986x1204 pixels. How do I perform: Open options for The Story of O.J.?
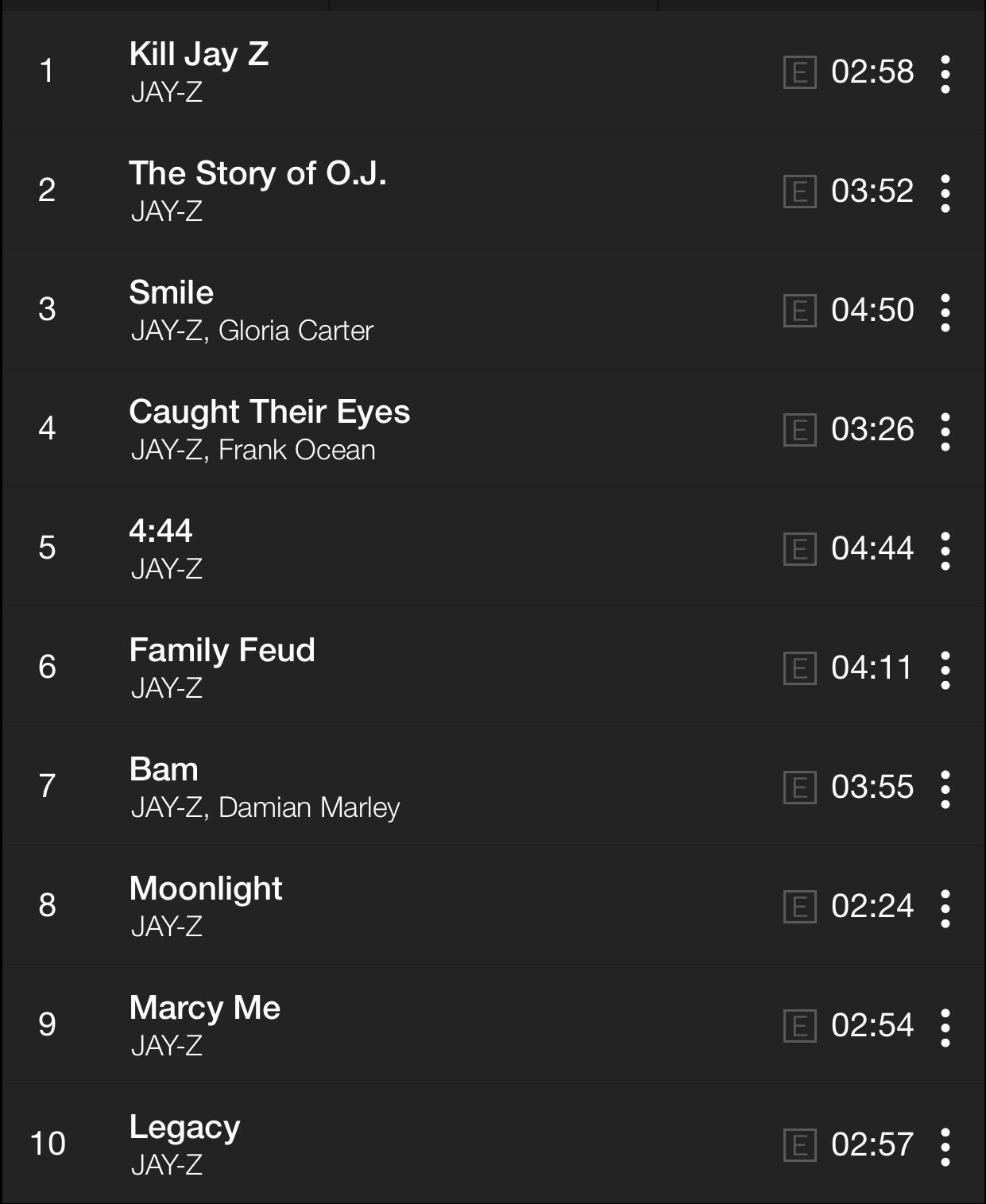(x=945, y=193)
